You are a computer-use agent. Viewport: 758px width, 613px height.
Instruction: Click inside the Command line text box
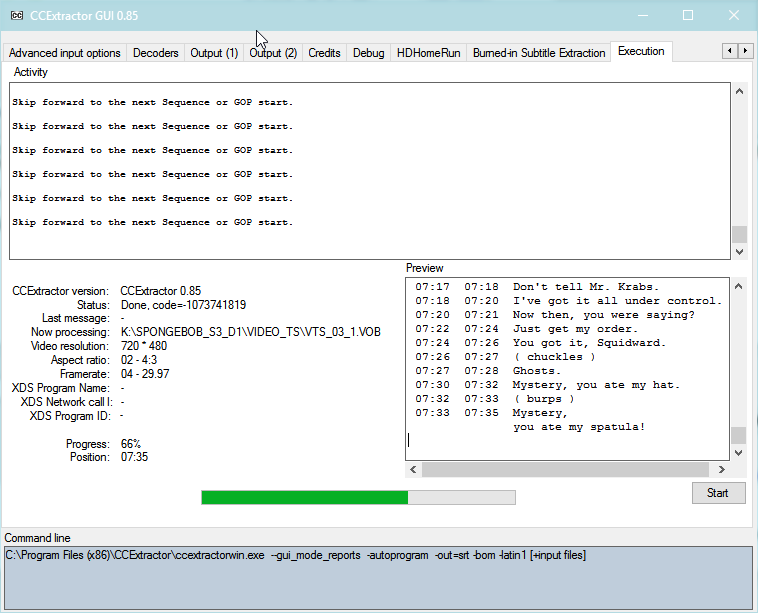pos(379,578)
